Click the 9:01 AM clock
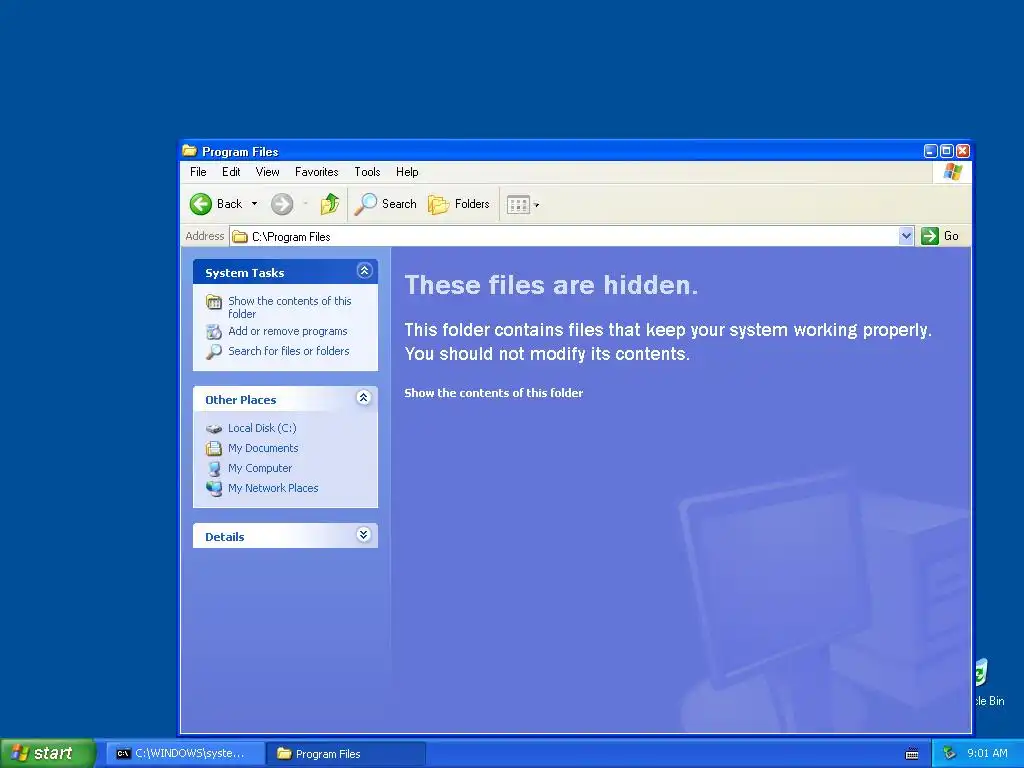 pyautogui.click(x=987, y=753)
